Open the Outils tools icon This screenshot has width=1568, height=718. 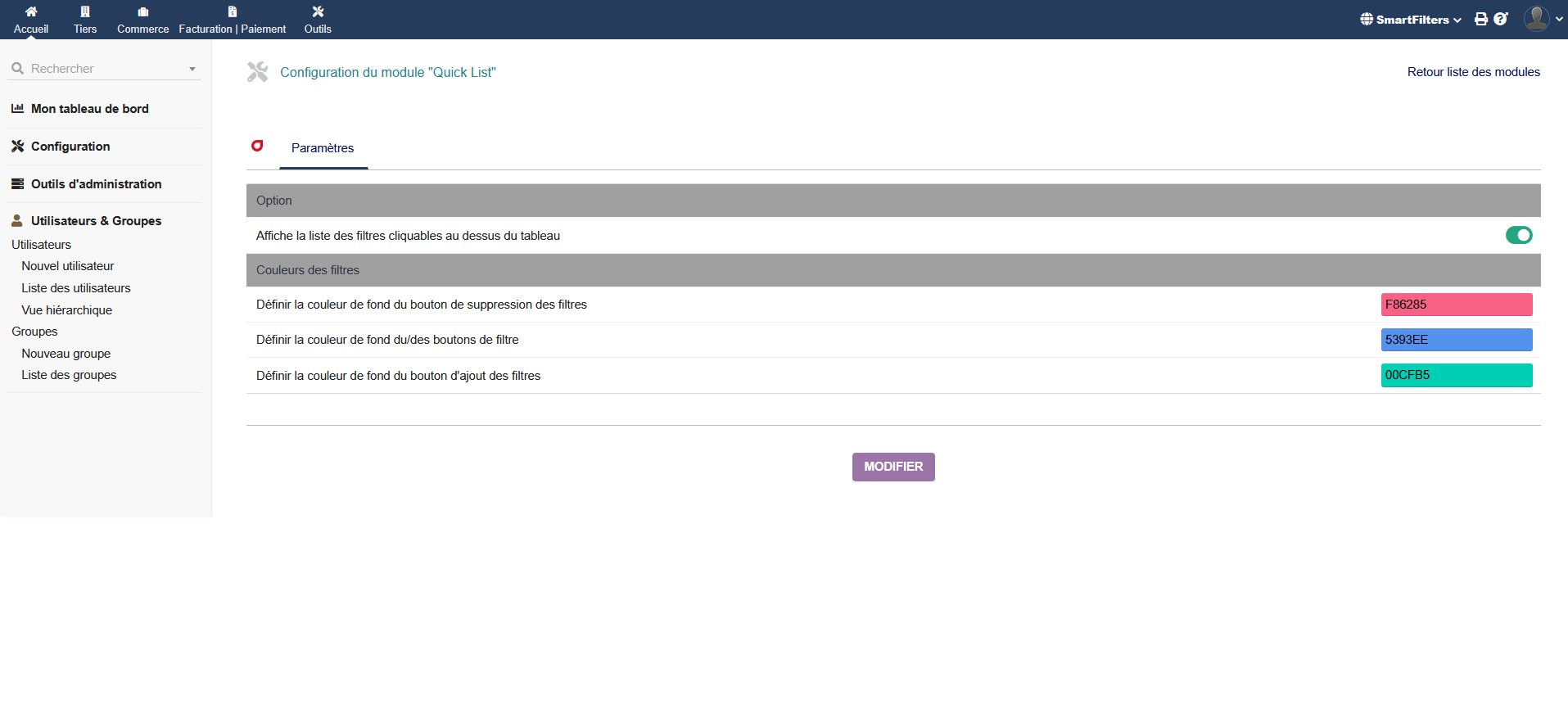318,11
